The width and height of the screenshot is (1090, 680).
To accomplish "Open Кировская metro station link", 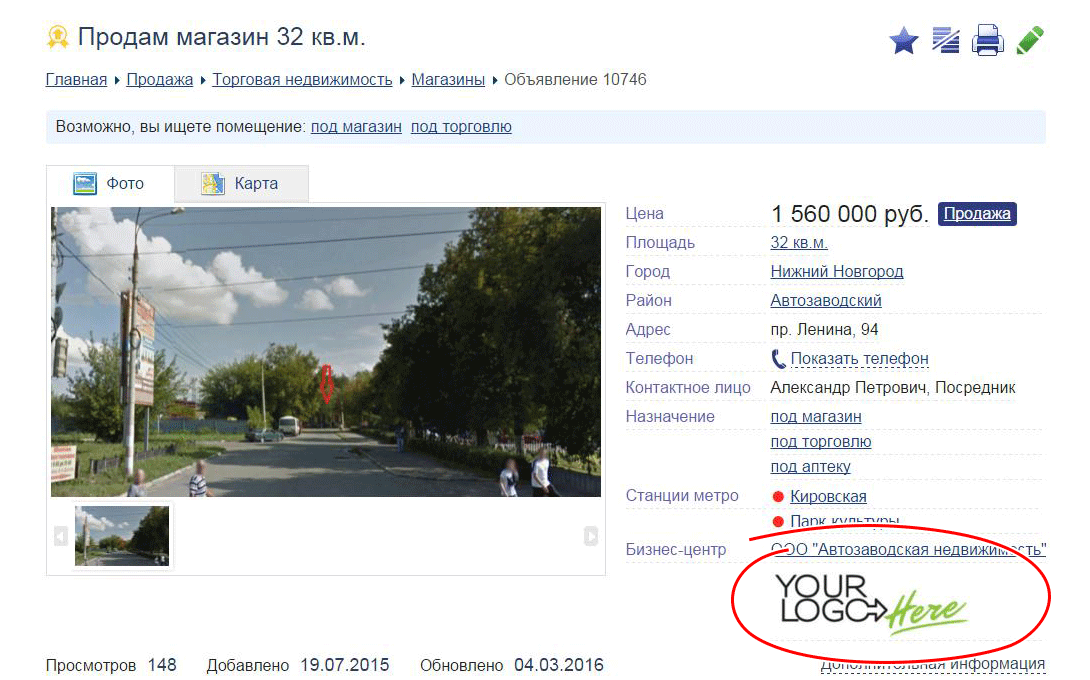I will [828, 497].
